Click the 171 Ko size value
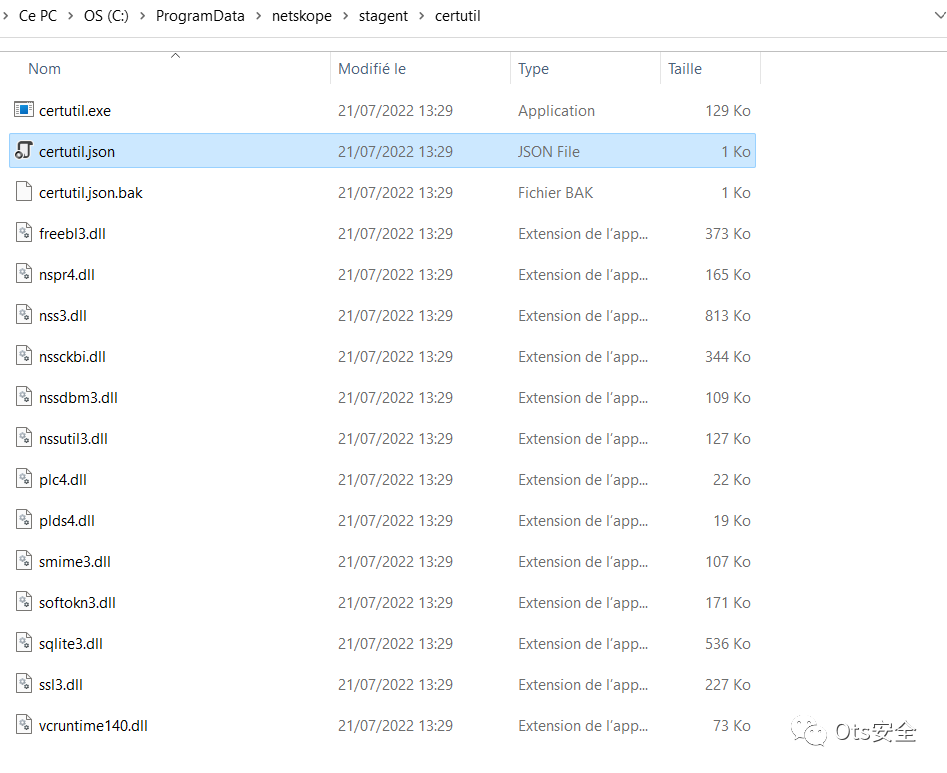This screenshot has width=947, height=773. pos(728,603)
